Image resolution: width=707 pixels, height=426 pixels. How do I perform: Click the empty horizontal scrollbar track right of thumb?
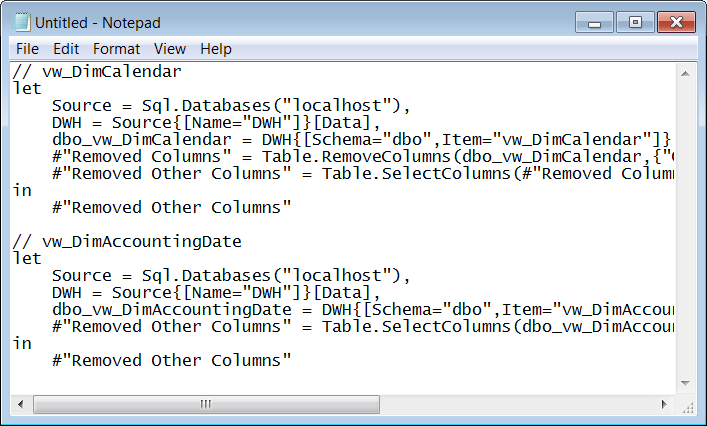517,404
